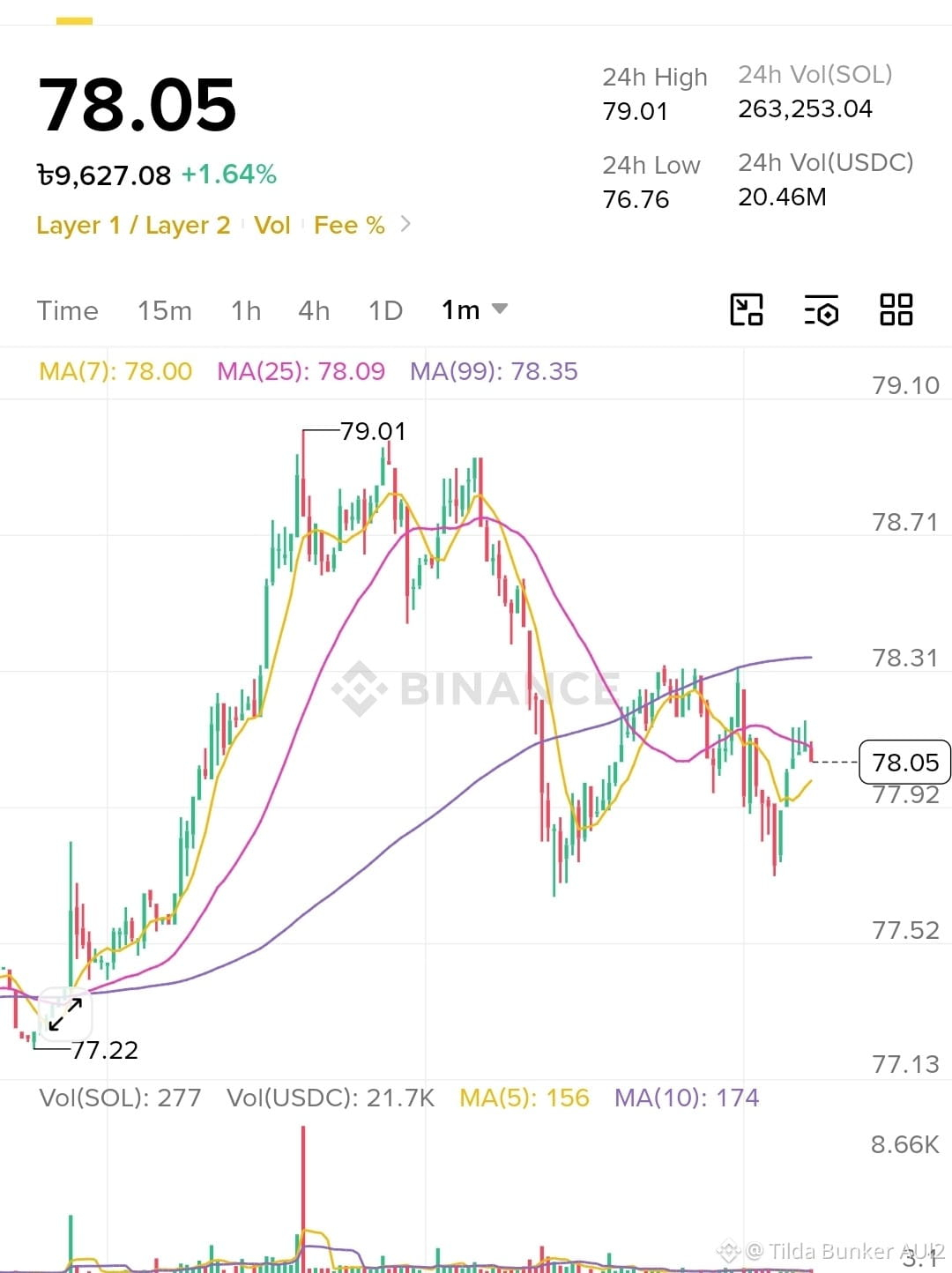Click the volume MA(5): 156 label
This screenshot has width=952, height=1273.
[524, 1098]
